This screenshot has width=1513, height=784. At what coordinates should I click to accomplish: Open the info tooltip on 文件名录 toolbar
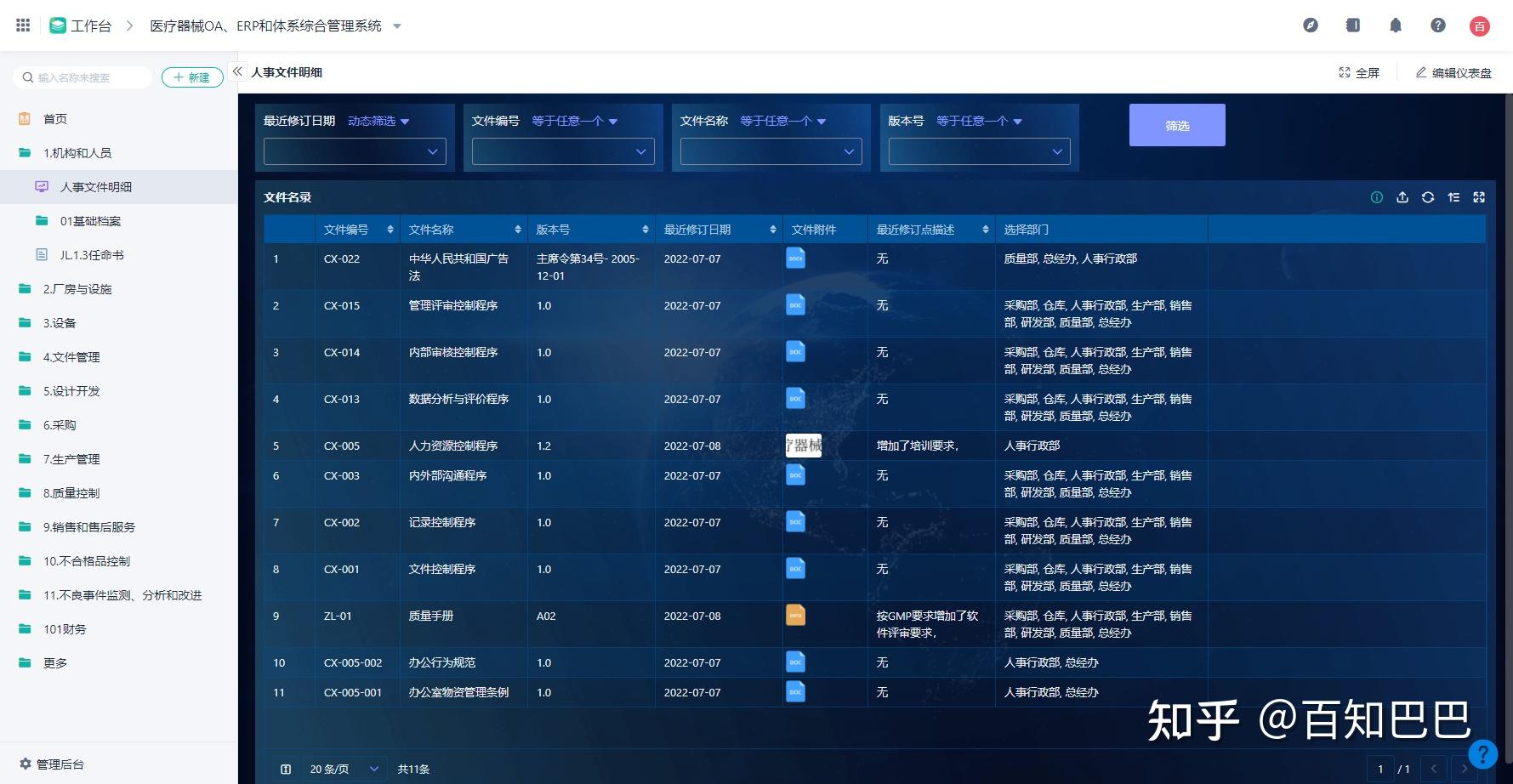tap(1377, 197)
